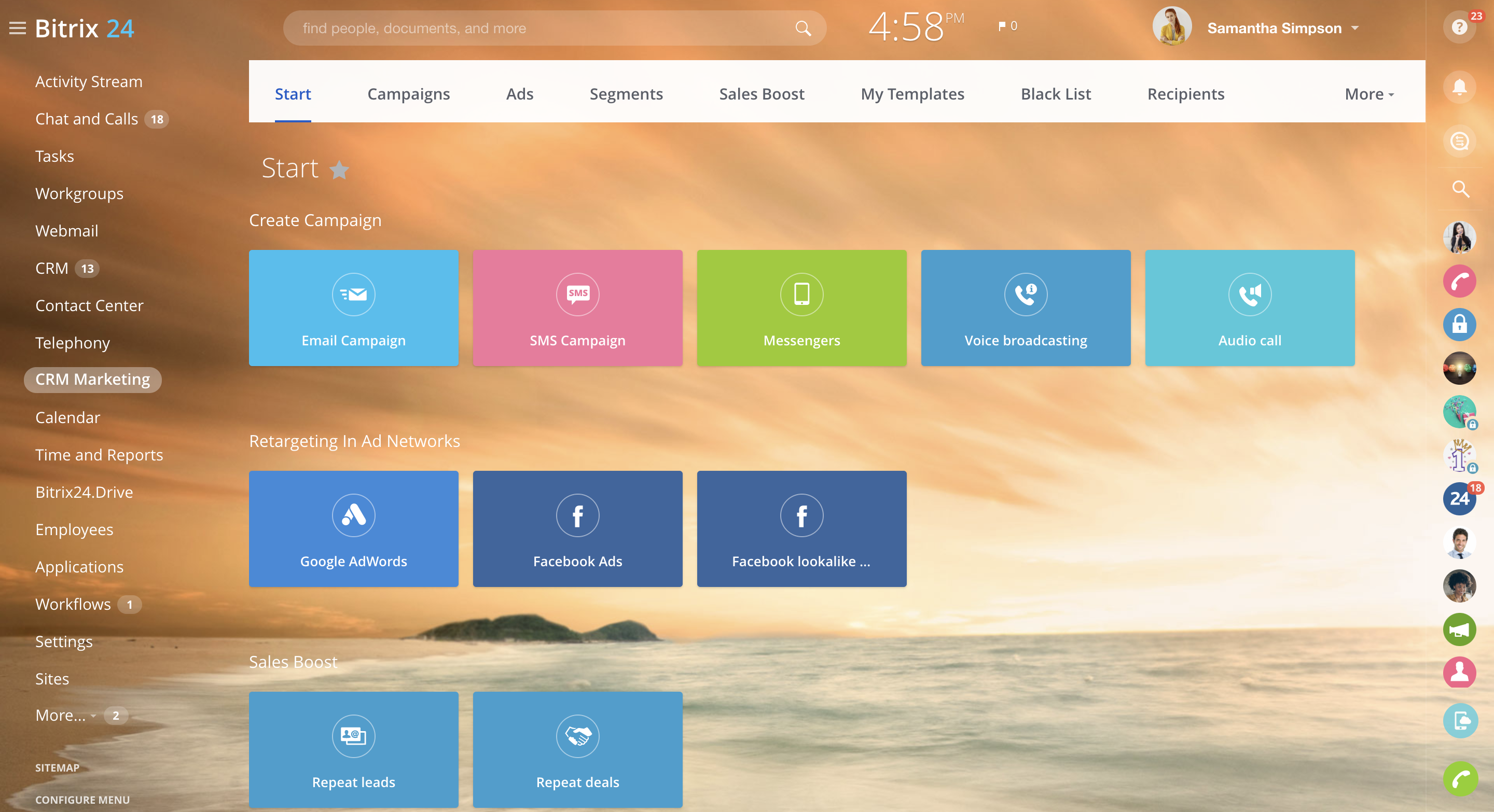Image resolution: width=1494 pixels, height=812 pixels.
Task: Click the green phone call button
Action: [1459, 779]
